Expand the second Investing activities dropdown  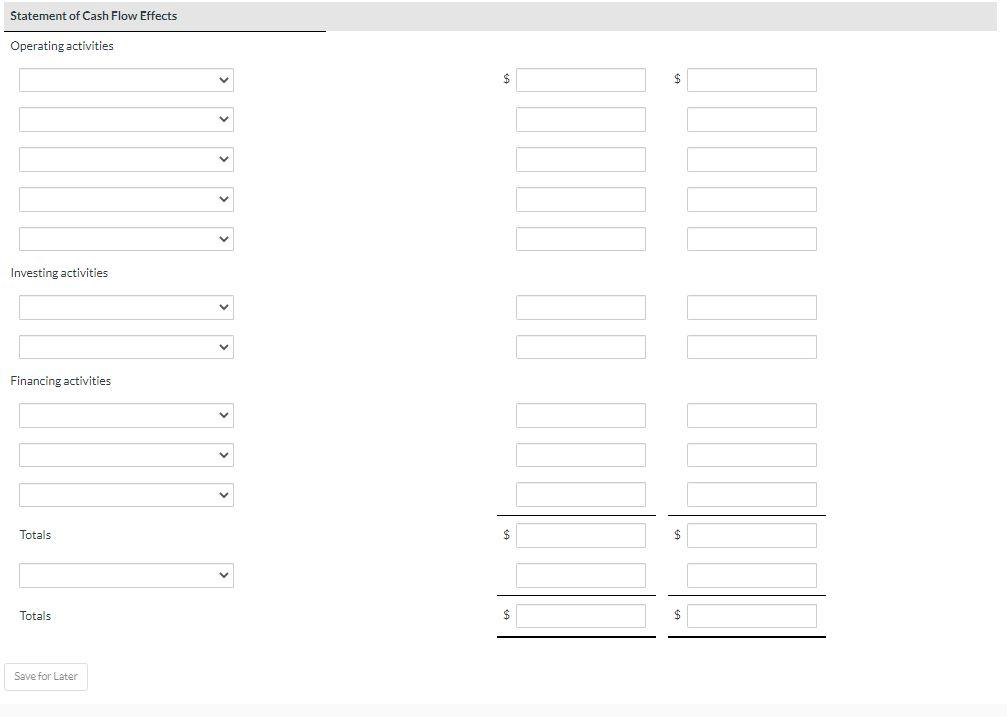(x=126, y=347)
